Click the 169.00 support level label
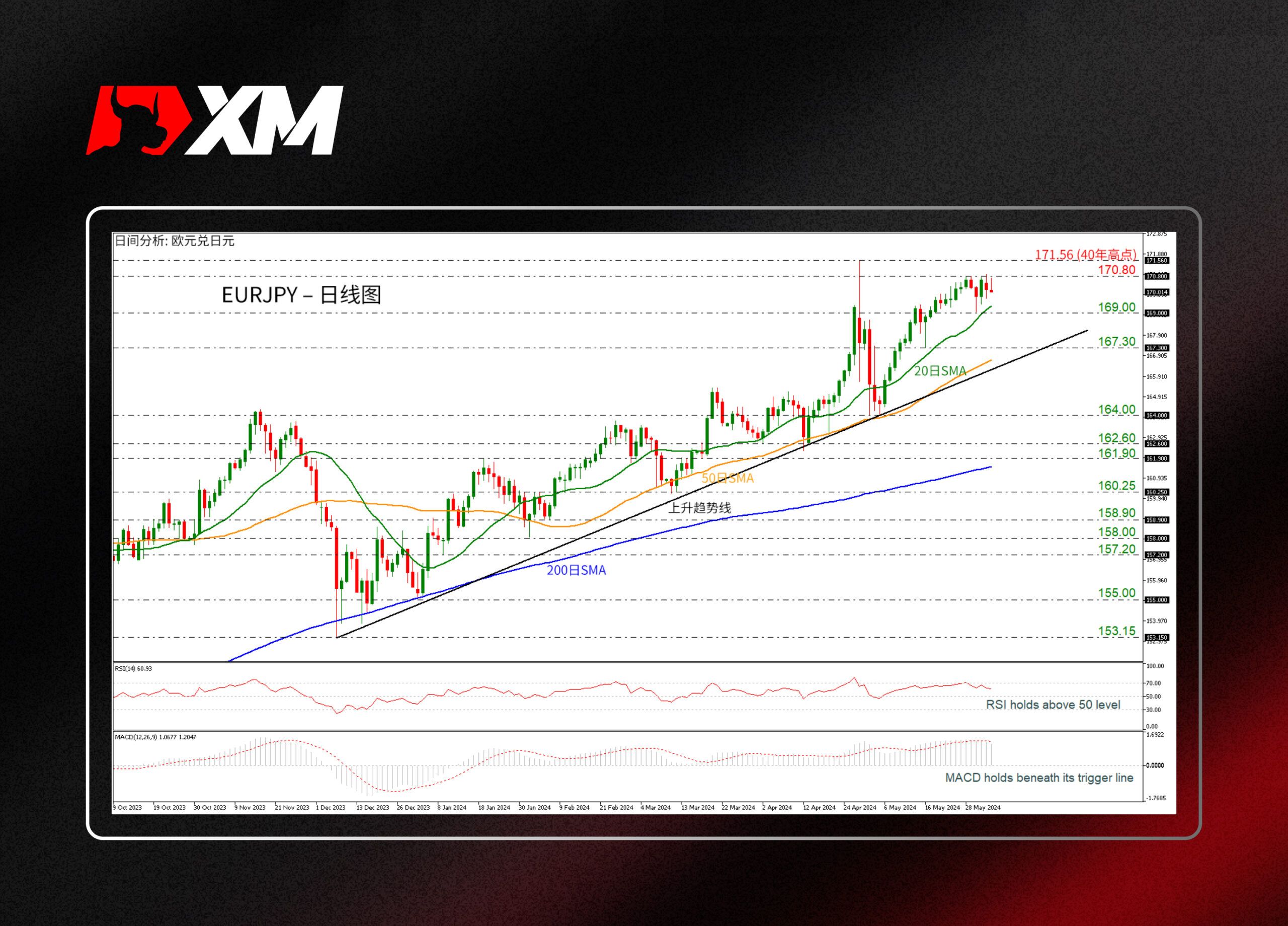Screen dimensions: 1288x926 1116,307
